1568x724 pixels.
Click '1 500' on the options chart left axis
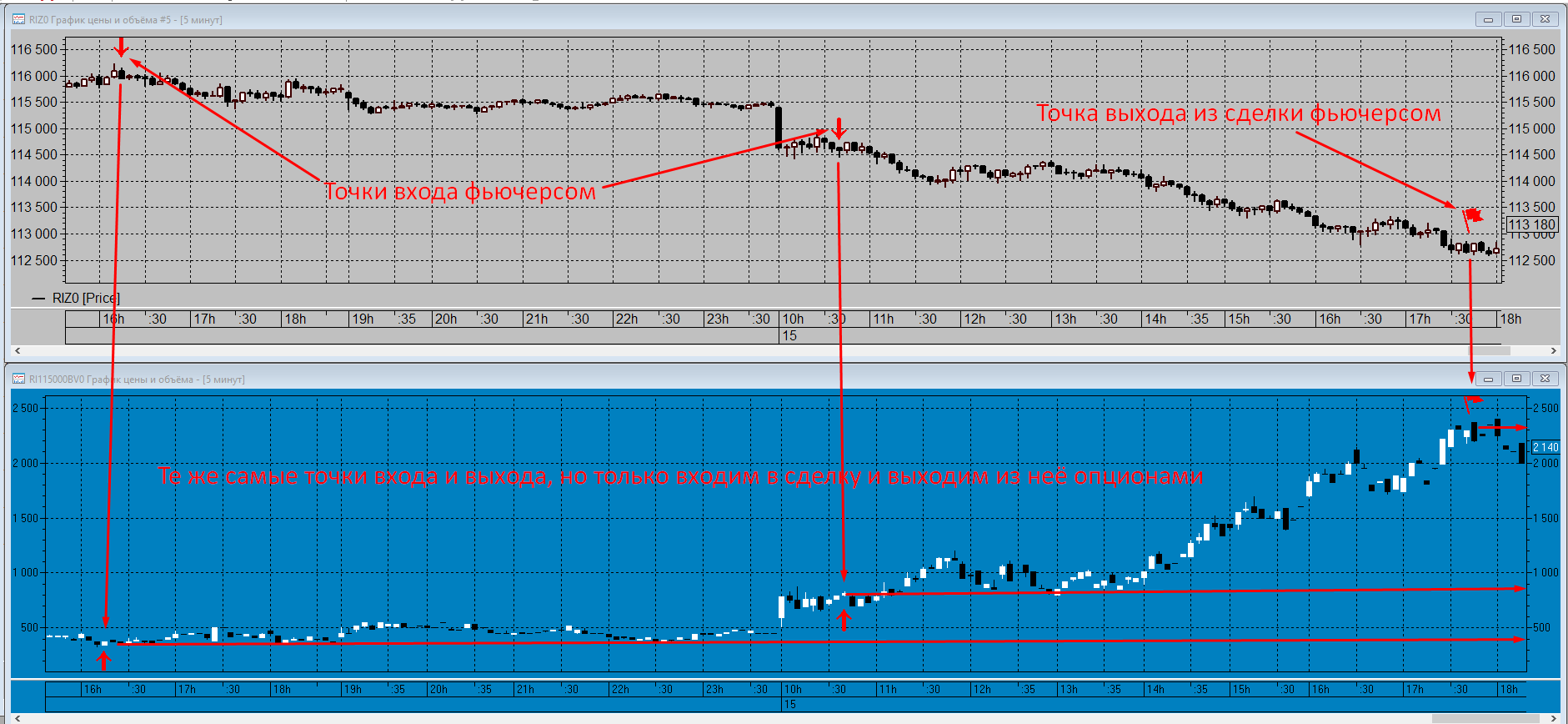(x=26, y=518)
